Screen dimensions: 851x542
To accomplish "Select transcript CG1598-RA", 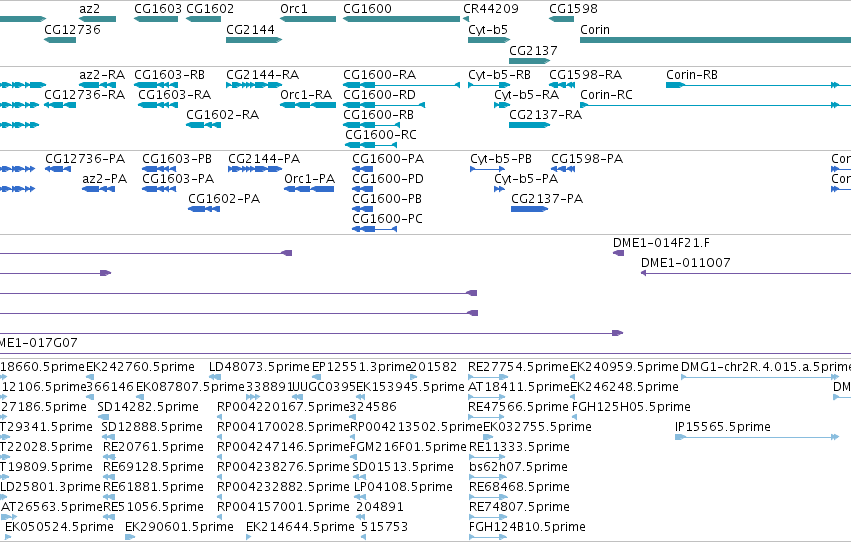I will (562, 85).
